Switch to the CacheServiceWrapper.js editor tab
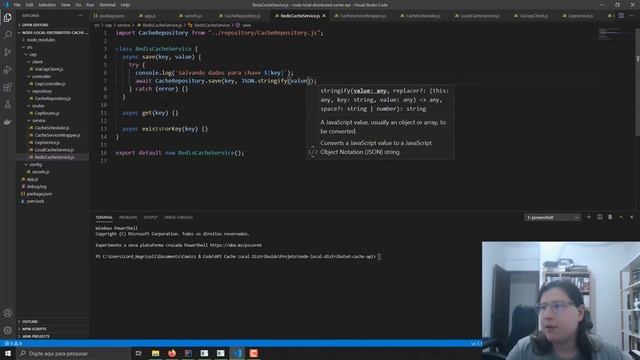The height and width of the screenshot is (360, 640). (363, 16)
